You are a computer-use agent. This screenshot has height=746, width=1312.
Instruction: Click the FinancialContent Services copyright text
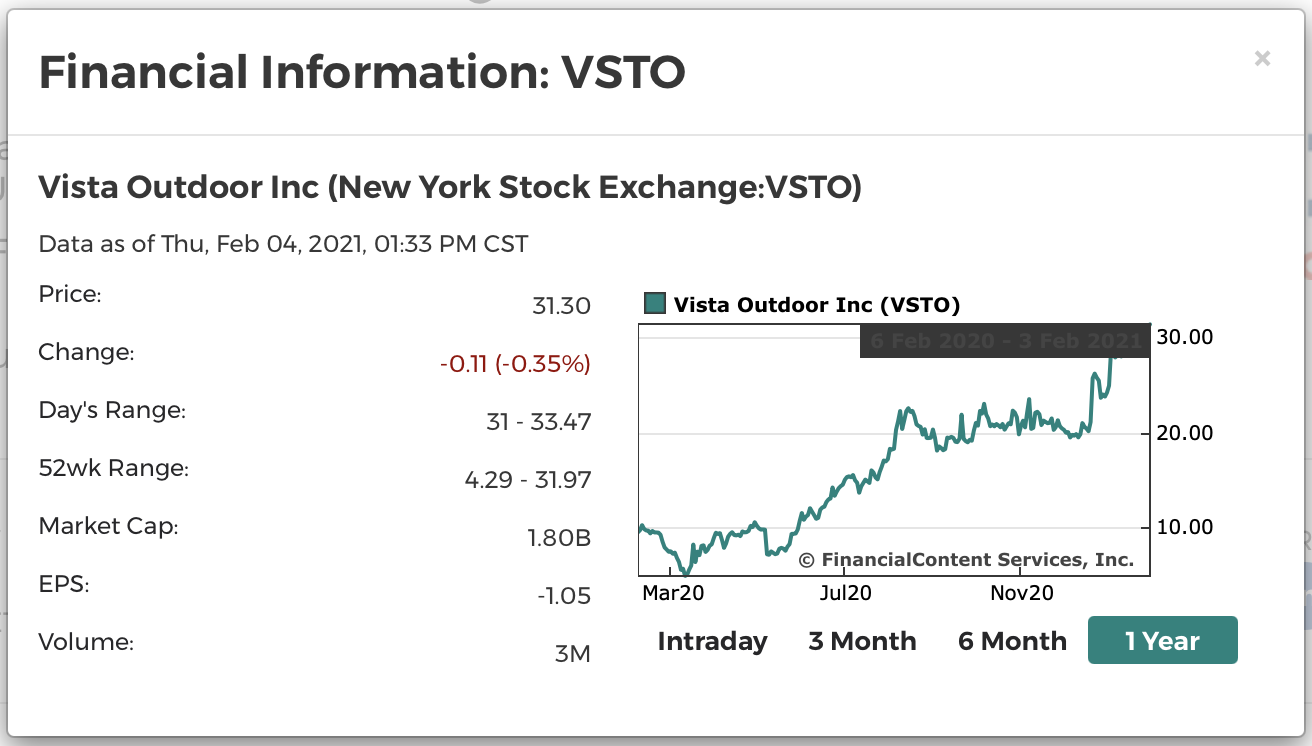tap(966, 560)
